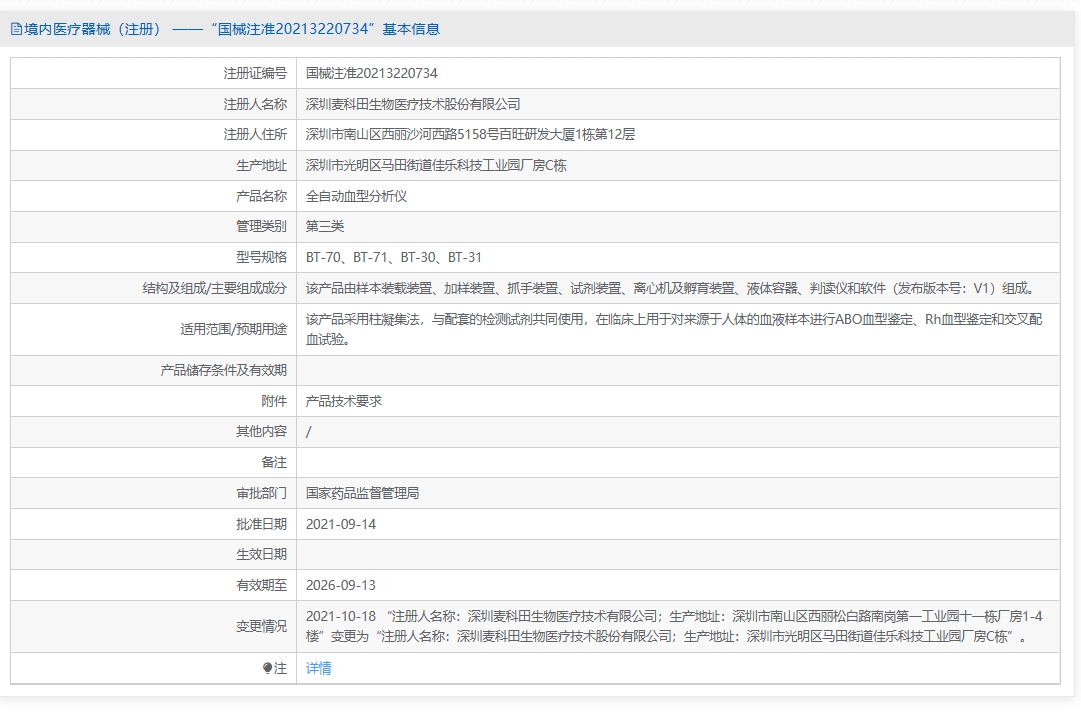
Task: Select the value 第三类
Action: click(x=325, y=226)
